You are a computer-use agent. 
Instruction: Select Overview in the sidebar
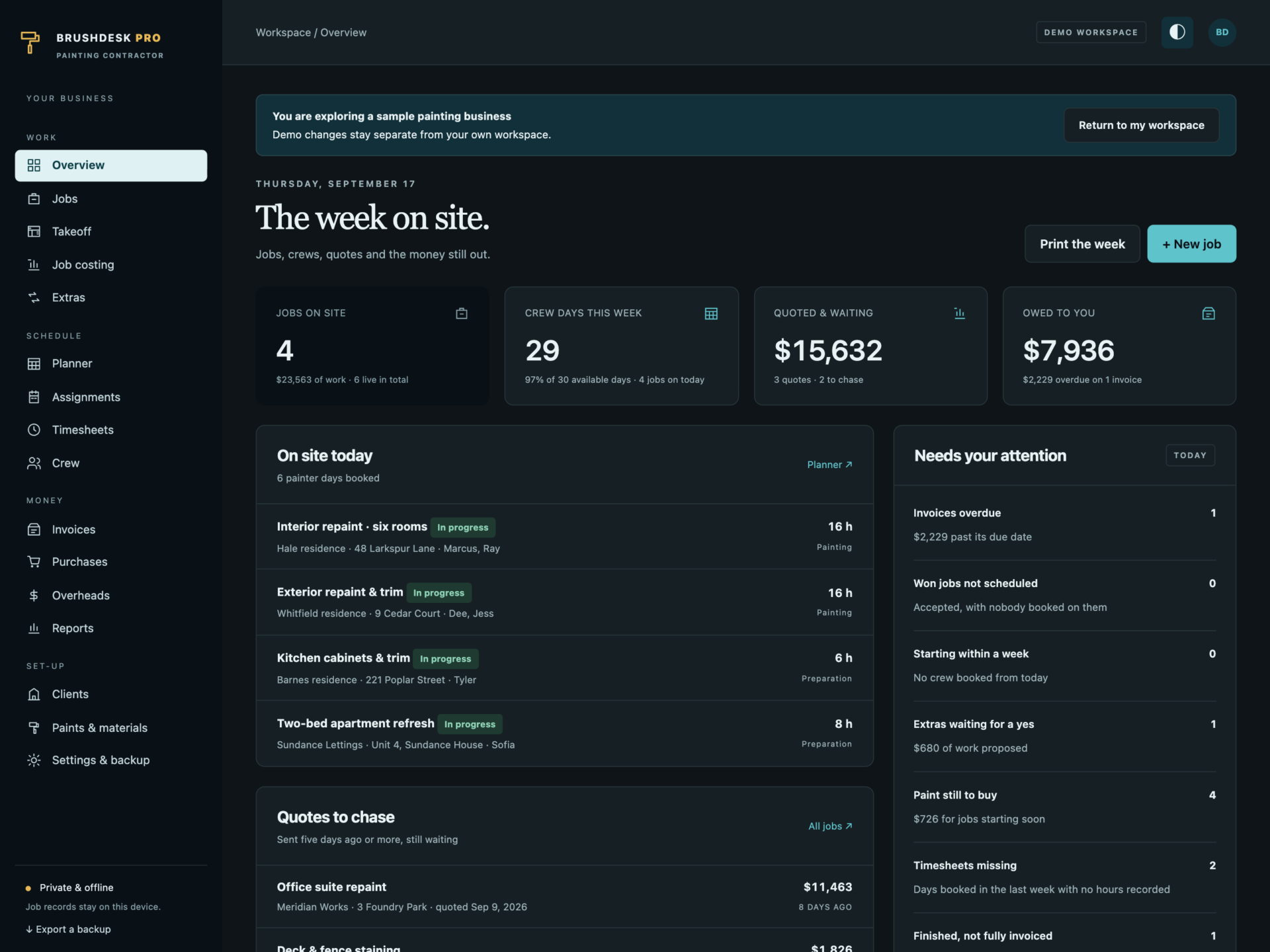pos(111,165)
